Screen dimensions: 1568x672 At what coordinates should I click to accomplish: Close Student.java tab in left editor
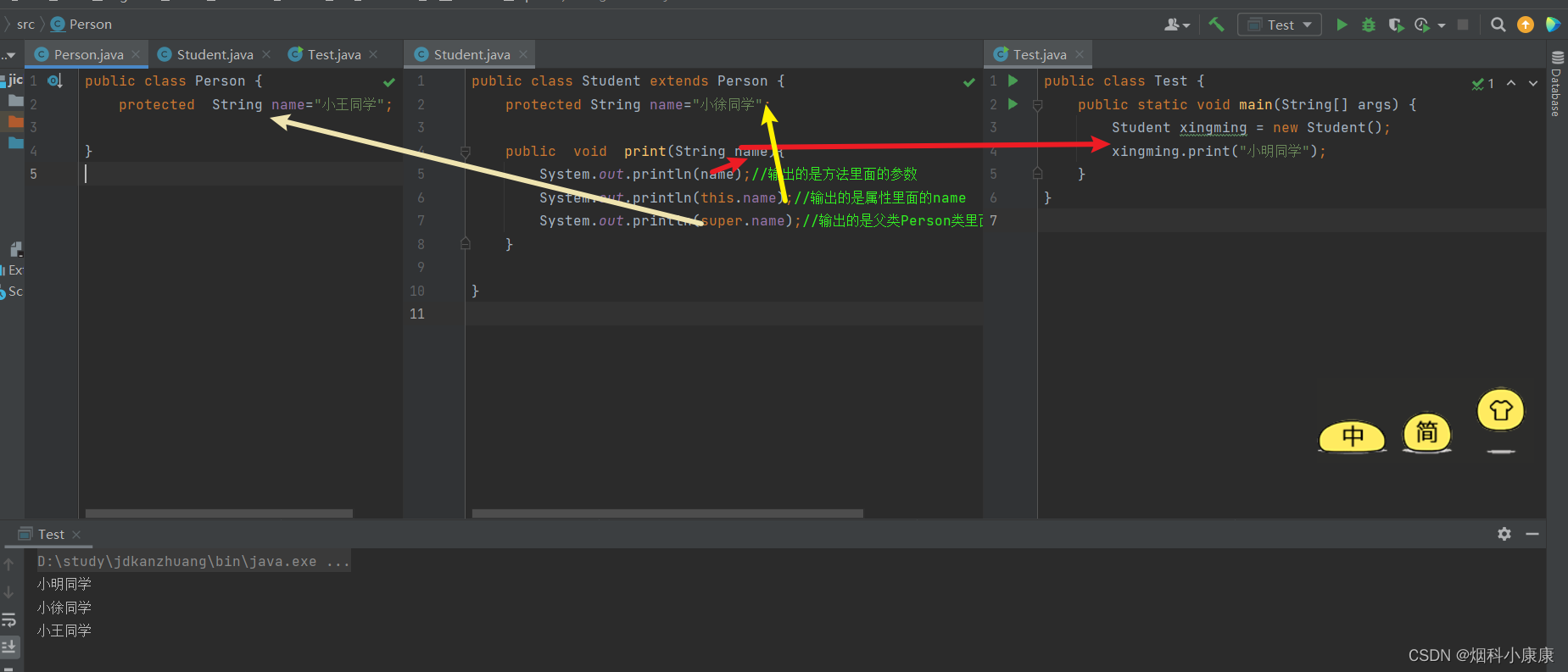coord(266,54)
